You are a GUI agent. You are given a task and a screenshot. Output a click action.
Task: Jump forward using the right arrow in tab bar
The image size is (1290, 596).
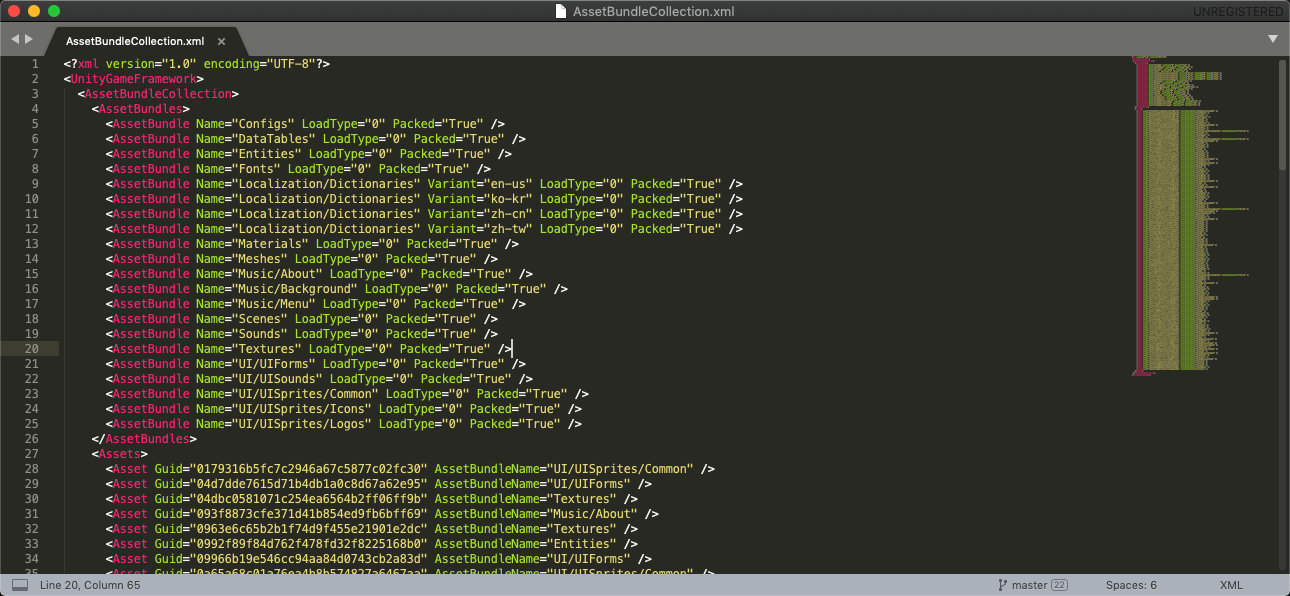click(x=29, y=39)
